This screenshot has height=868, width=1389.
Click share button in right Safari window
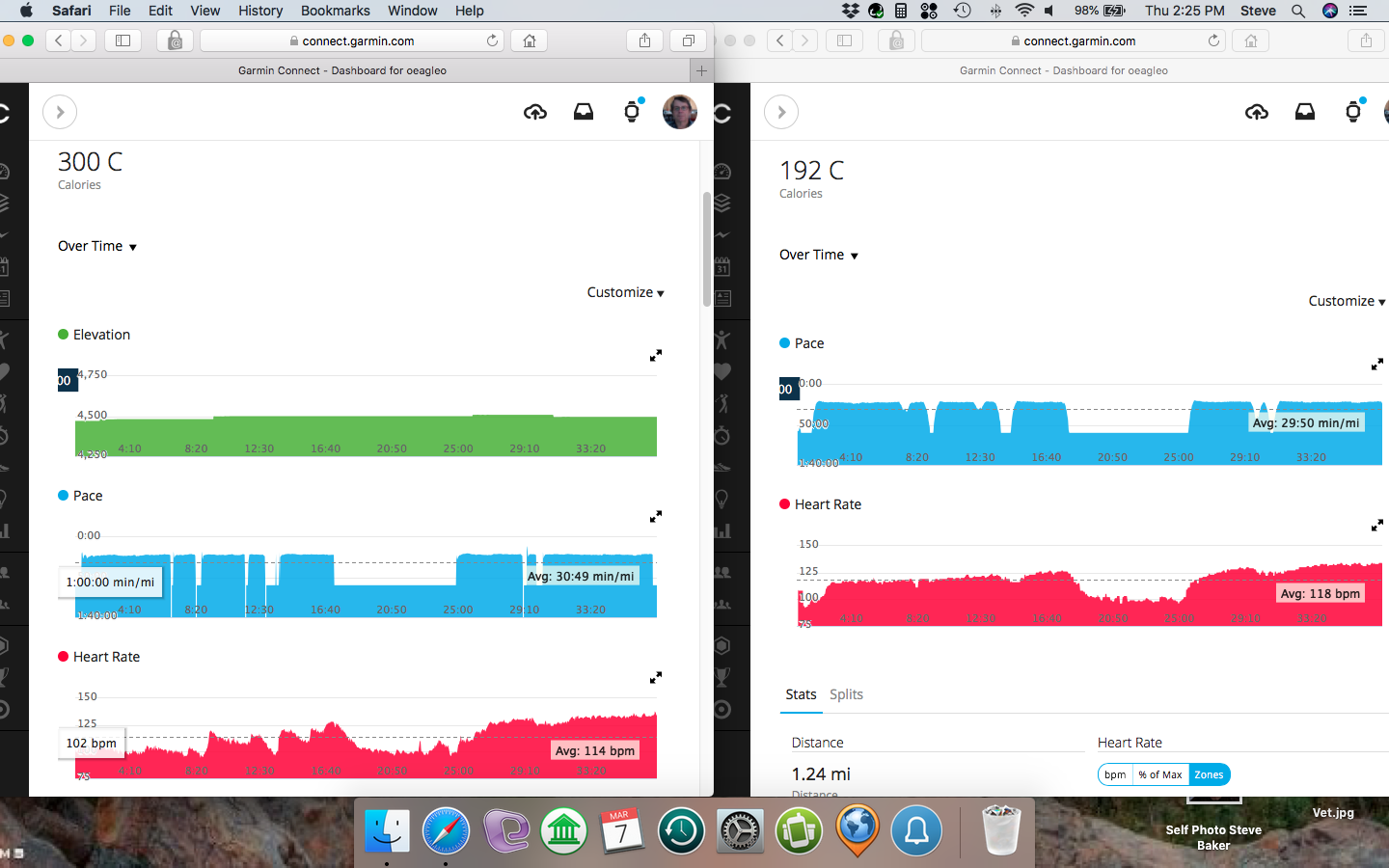pyautogui.click(x=1366, y=41)
